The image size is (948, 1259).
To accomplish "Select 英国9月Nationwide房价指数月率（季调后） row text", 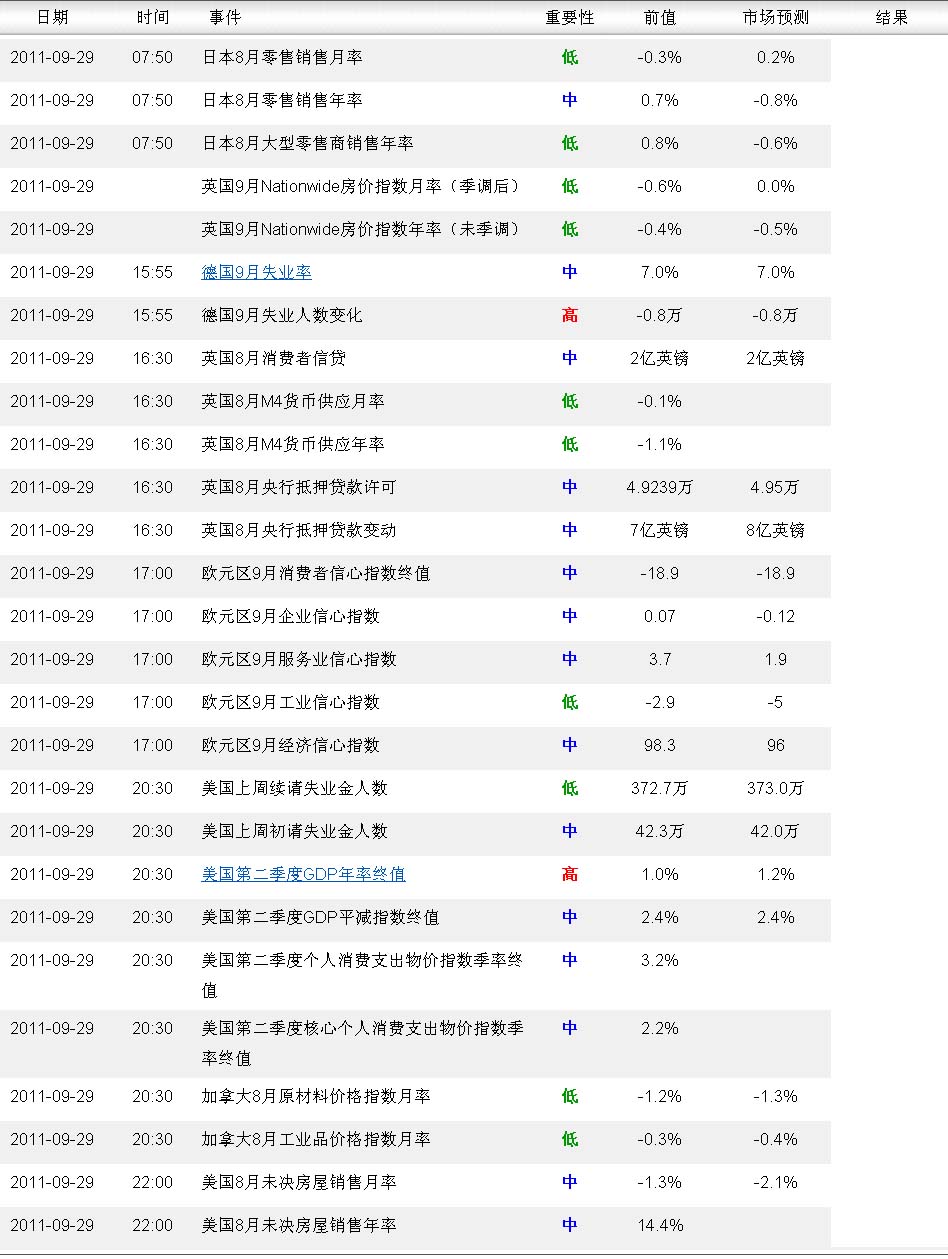I will coord(361,186).
